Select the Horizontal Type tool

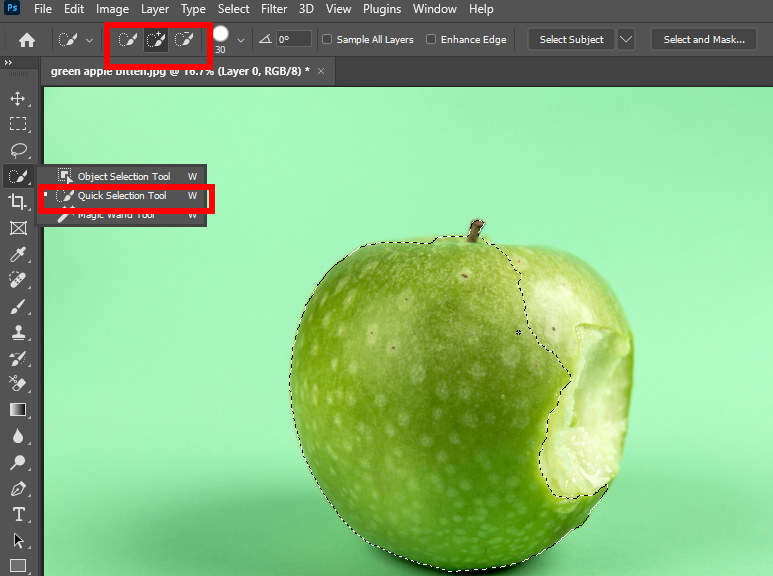18,514
